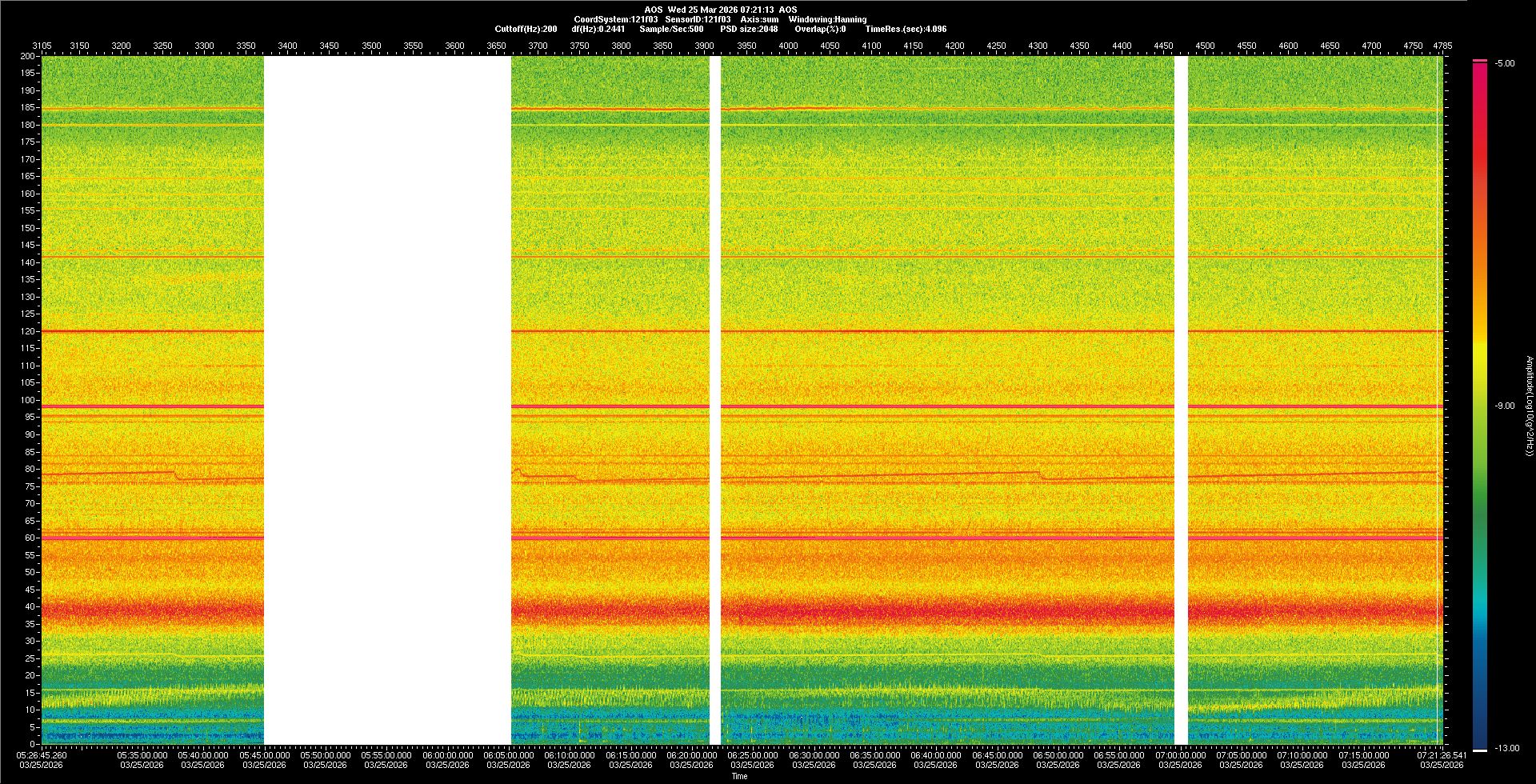This screenshot has height=784, width=1536.
Task: Click the PSD size:2048 header text
Action: point(749,29)
